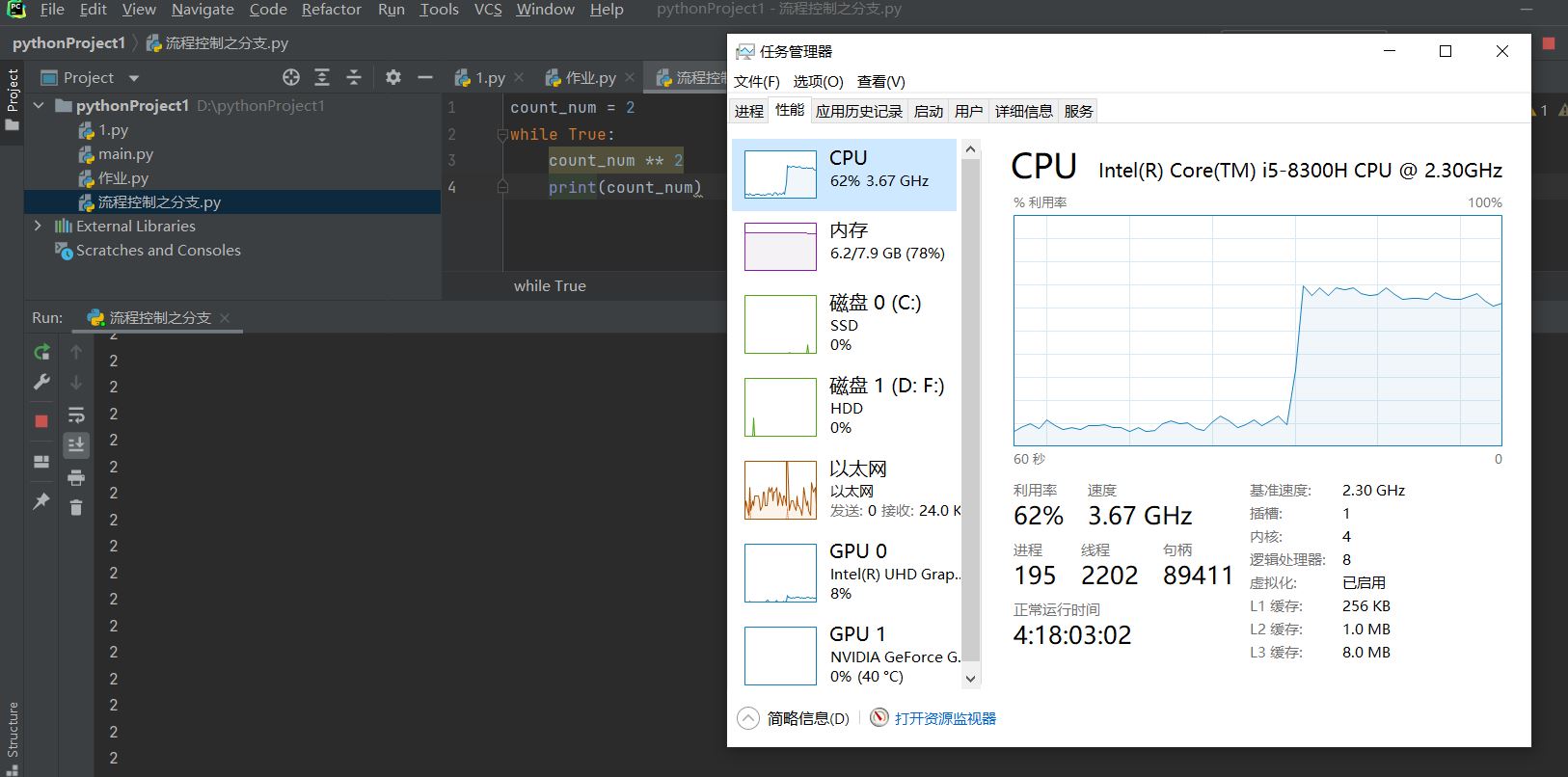Open Project panel gear options
The height and width of the screenshot is (777, 1568).
[393, 77]
